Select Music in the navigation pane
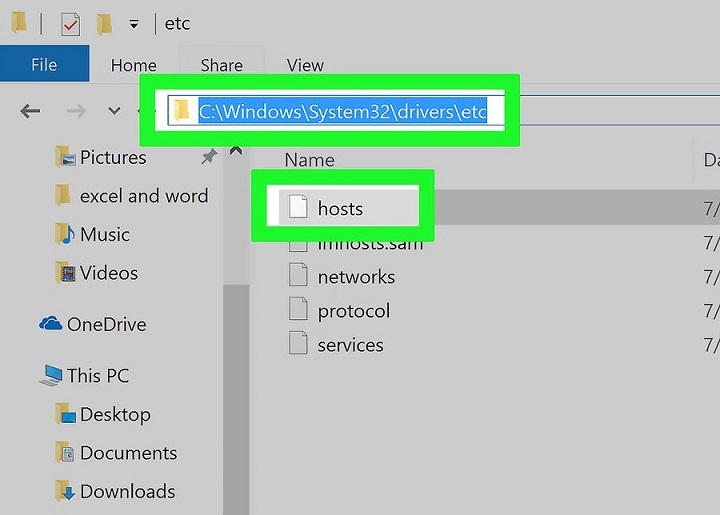Screen dimensions: 720x515 pyautogui.click(x=105, y=235)
